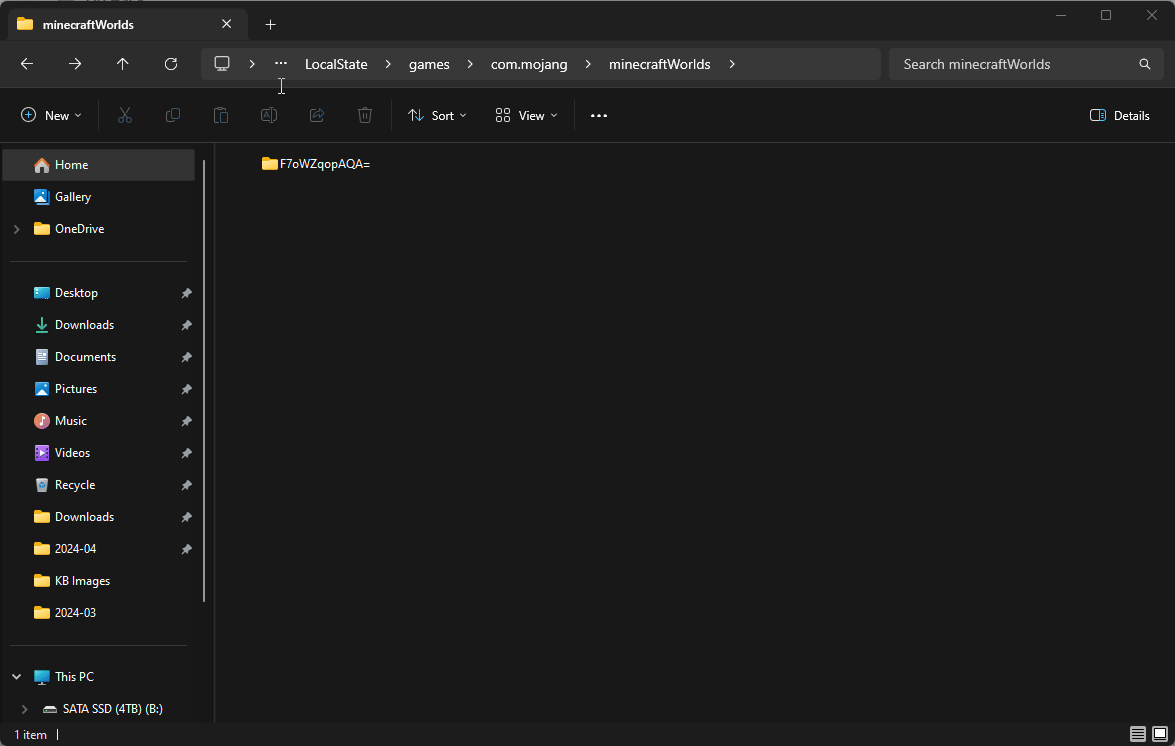Switch to details list view in status bar
Screen dimensions: 1175x746
click(1138, 734)
